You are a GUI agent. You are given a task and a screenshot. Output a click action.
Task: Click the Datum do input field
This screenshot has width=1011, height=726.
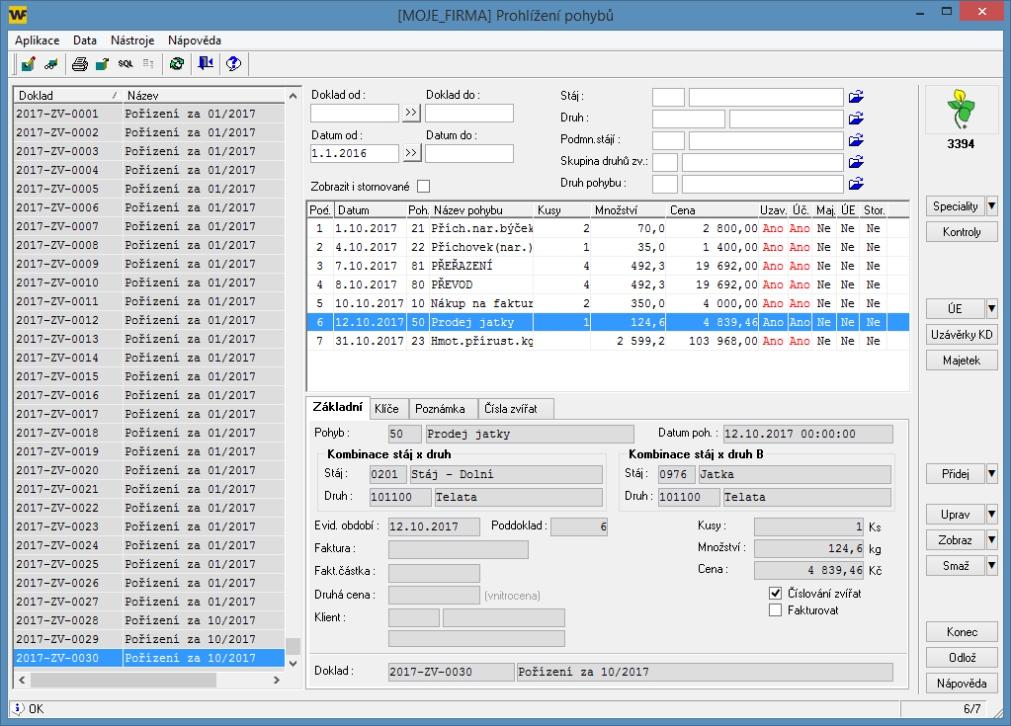point(469,153)
